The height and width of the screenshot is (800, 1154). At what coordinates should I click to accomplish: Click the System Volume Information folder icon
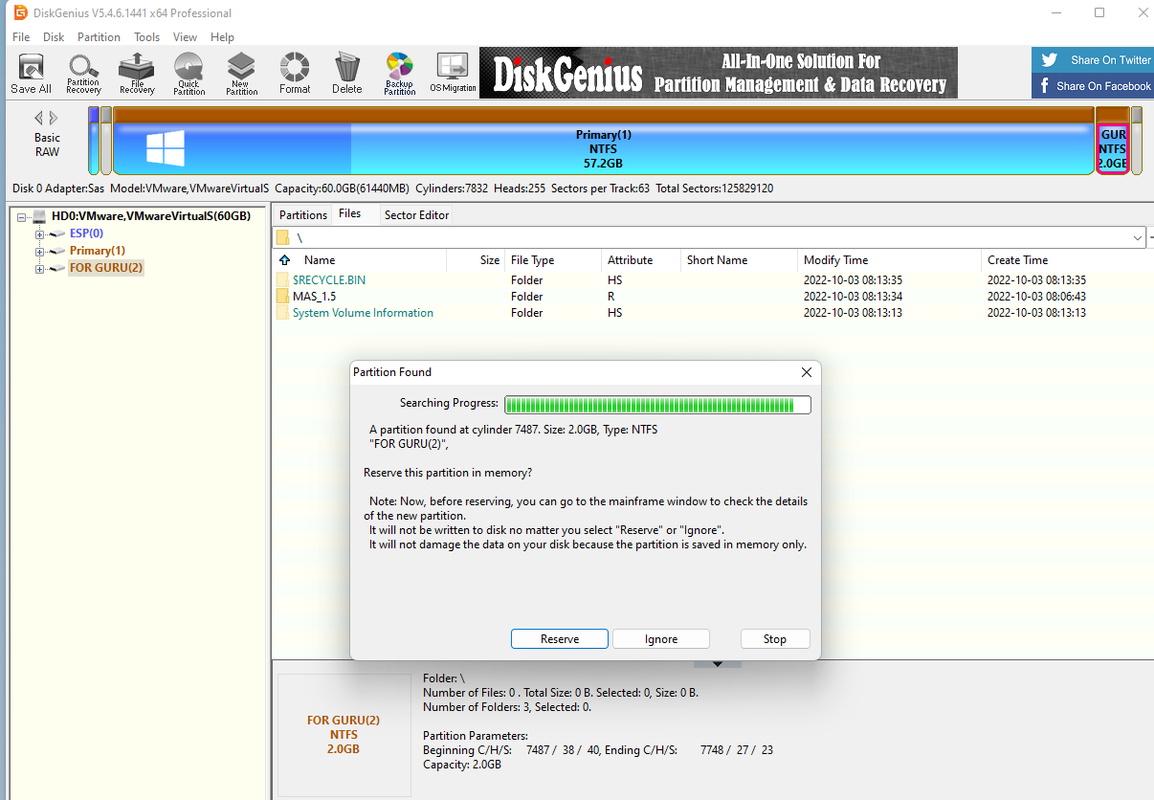click(x=283, y=313)
